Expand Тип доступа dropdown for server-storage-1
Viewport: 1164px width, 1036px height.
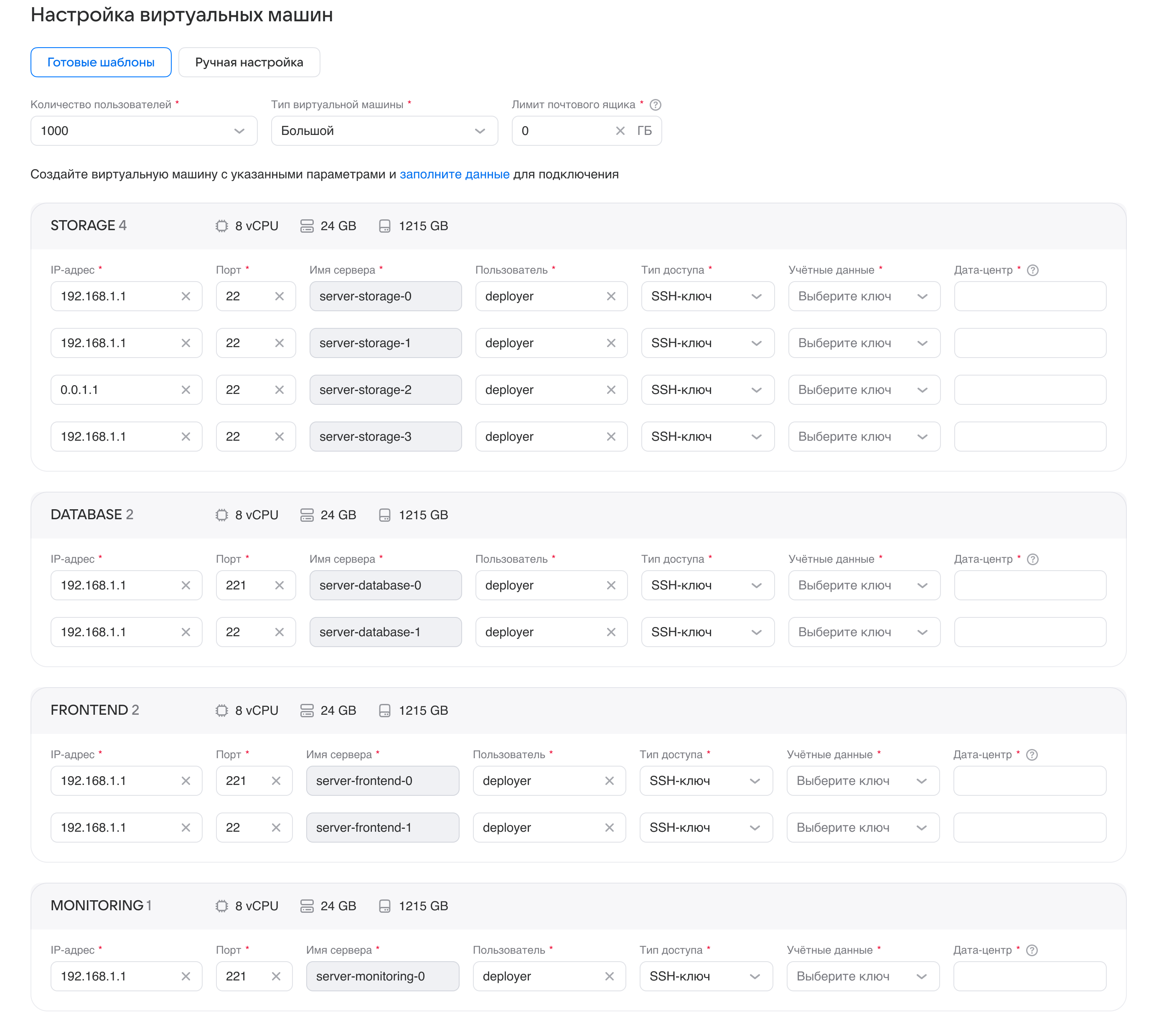pos(708,343)
